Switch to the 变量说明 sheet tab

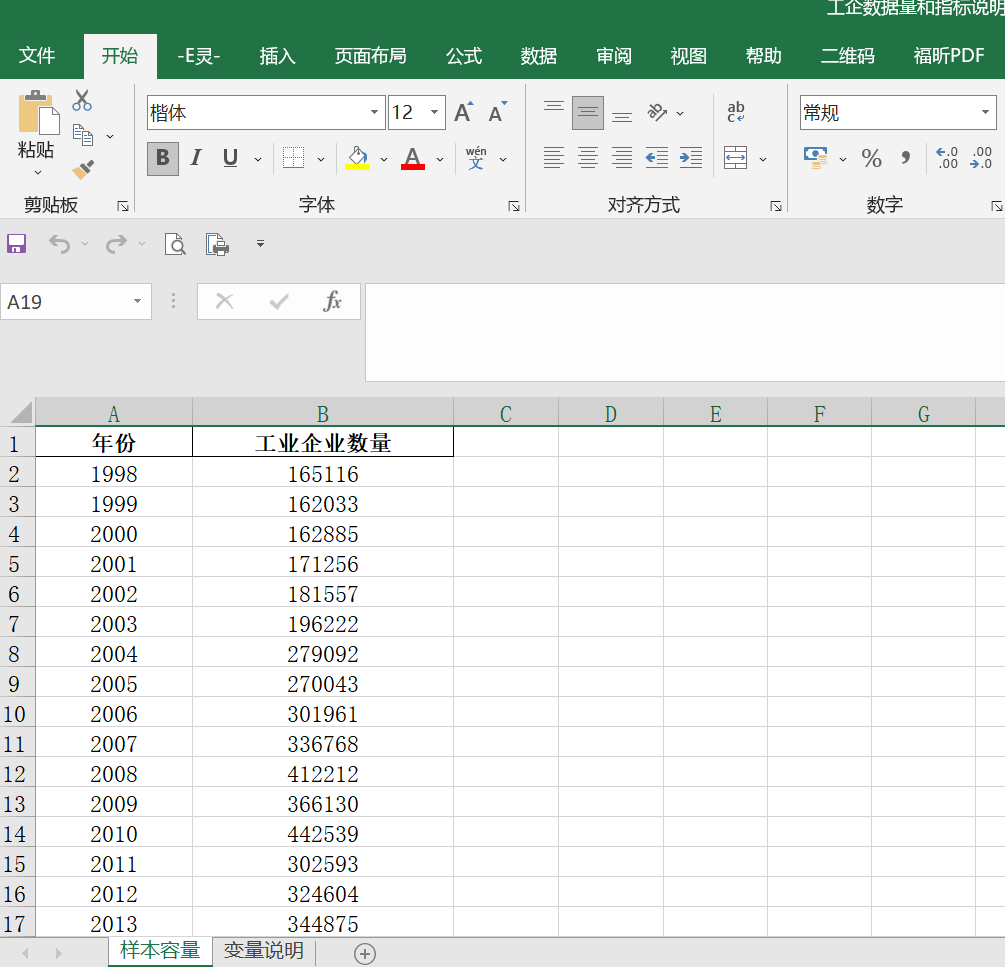[x=264, y=951]
